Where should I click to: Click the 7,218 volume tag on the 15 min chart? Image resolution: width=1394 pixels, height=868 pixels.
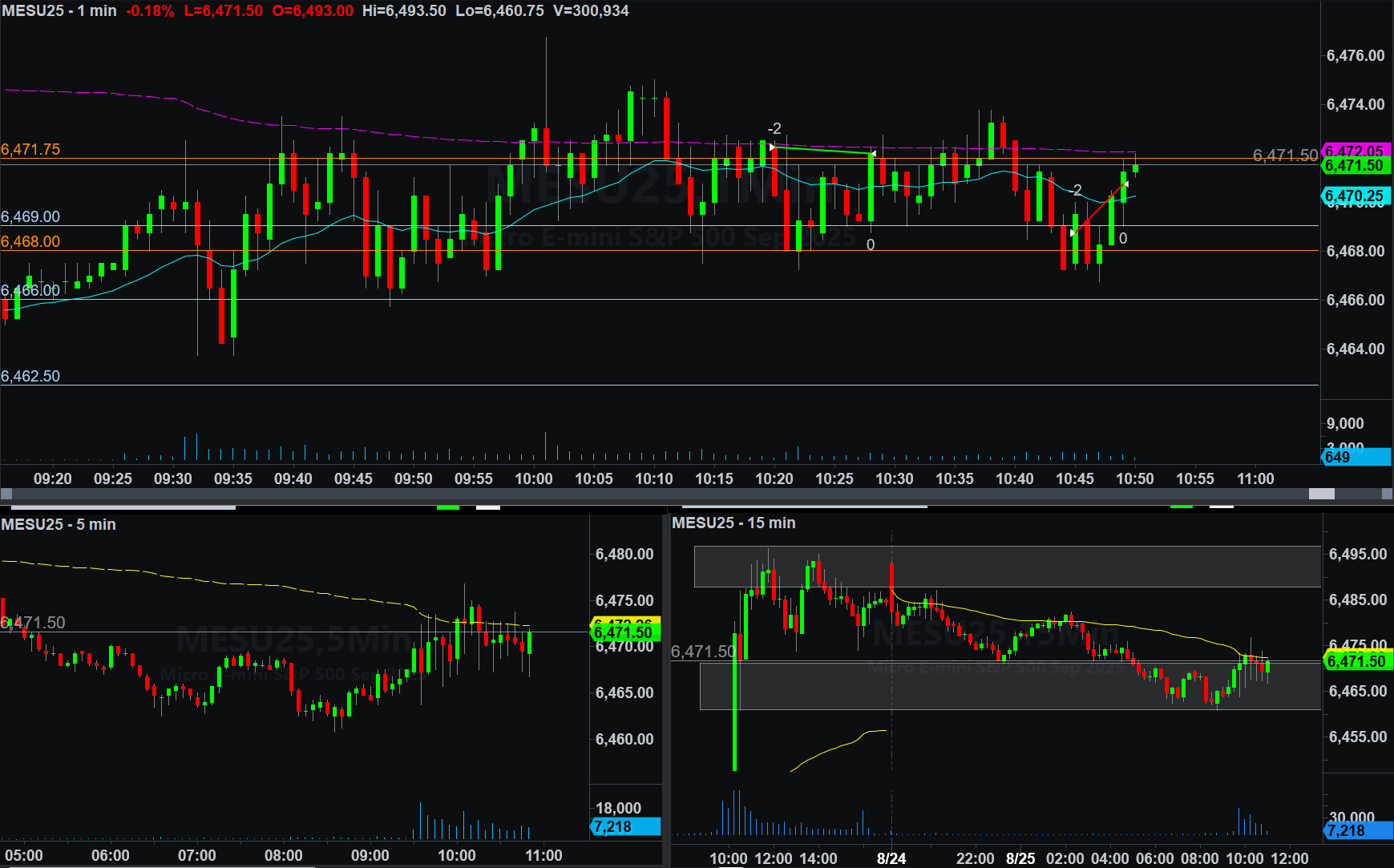1358,830
